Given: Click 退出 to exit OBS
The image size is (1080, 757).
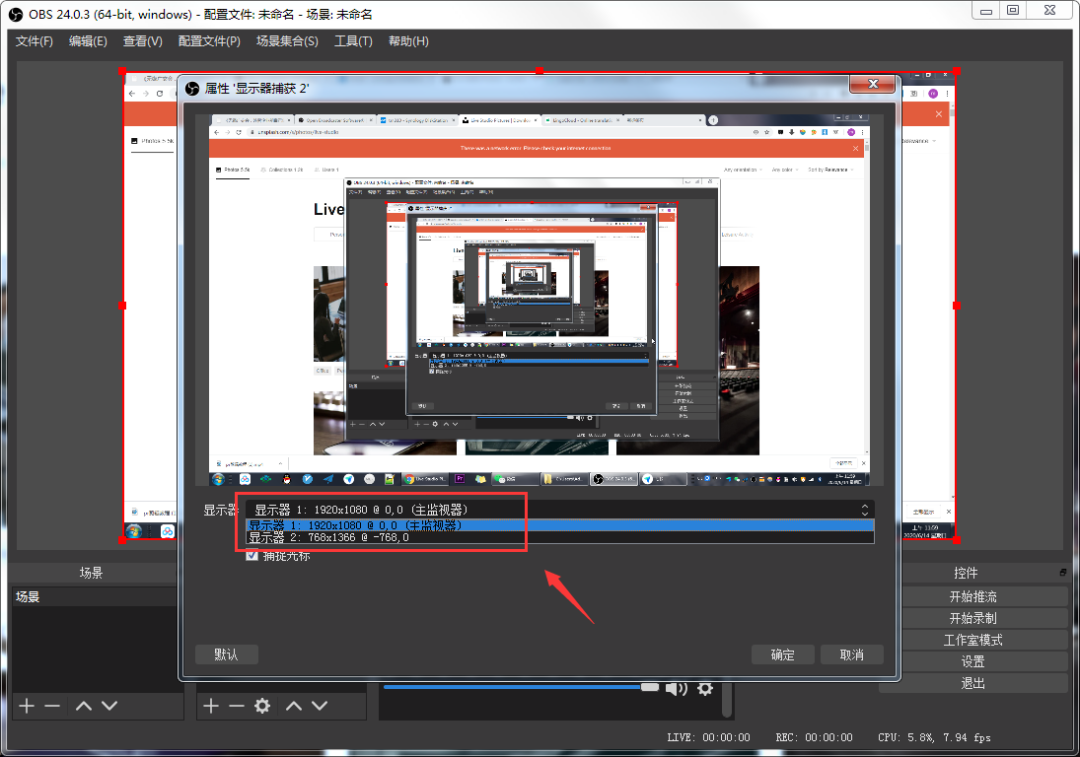Looking at the screenshot, I should (973, 683).
